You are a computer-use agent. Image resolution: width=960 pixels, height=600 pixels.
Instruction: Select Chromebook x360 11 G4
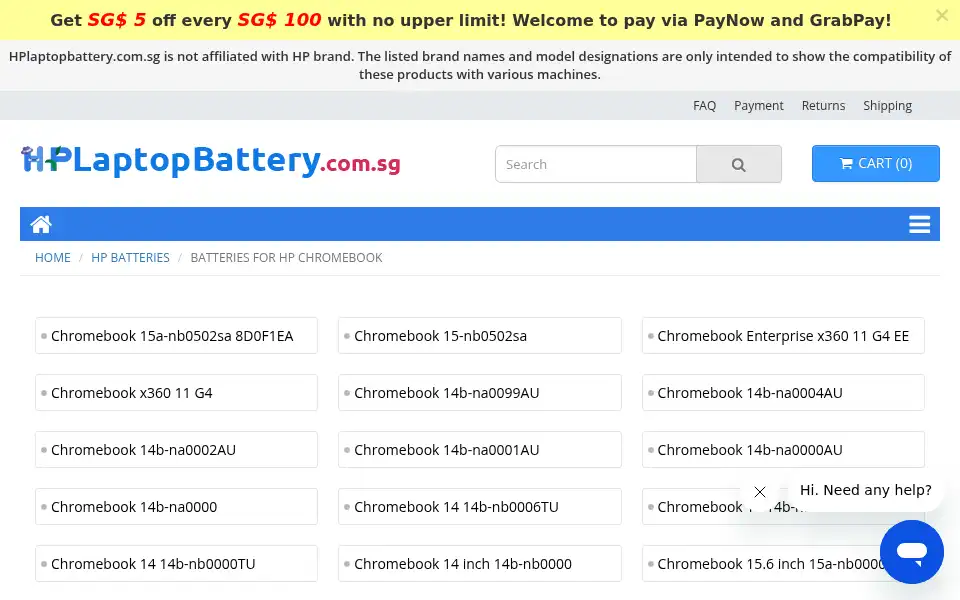[176, 392]
